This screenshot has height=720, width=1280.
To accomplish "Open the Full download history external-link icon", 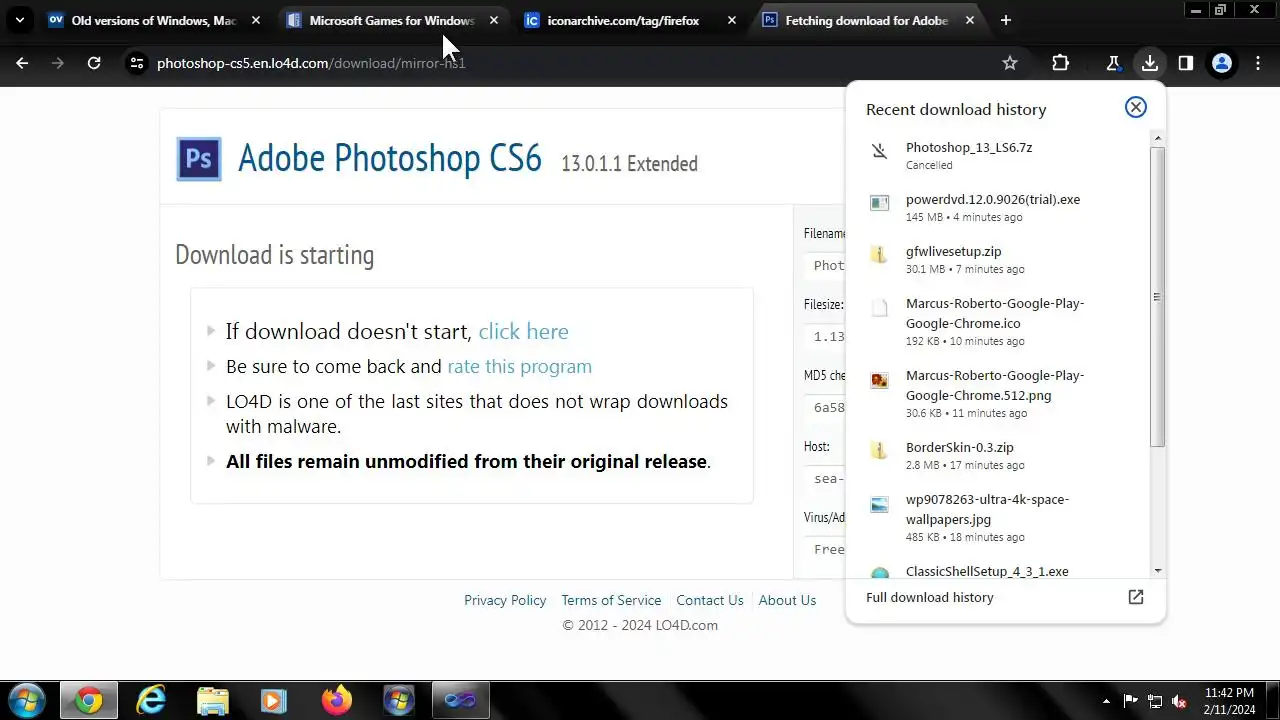I will pos(1136,597).
